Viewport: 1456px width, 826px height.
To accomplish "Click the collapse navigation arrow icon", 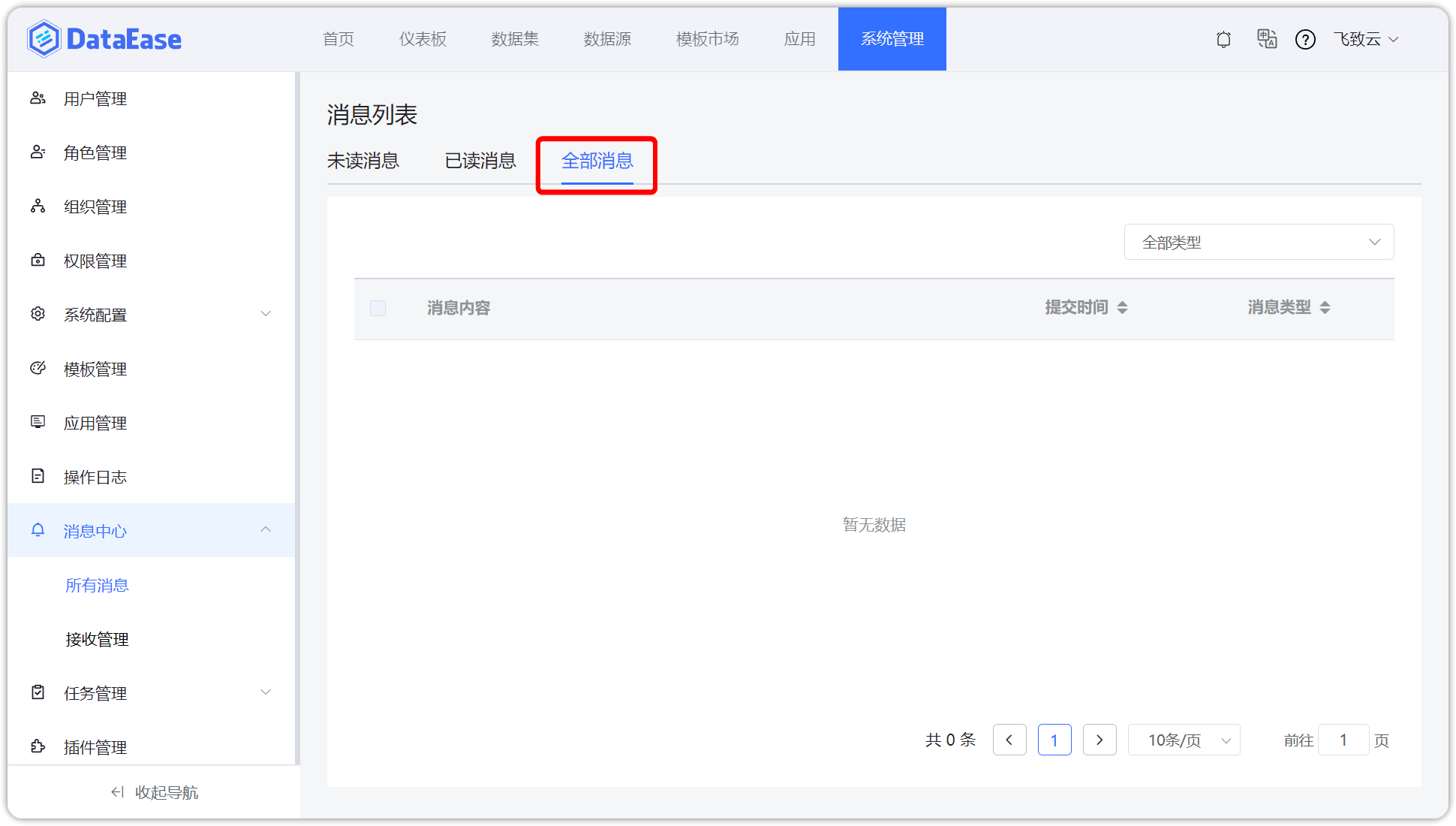I will coord(117,792).
